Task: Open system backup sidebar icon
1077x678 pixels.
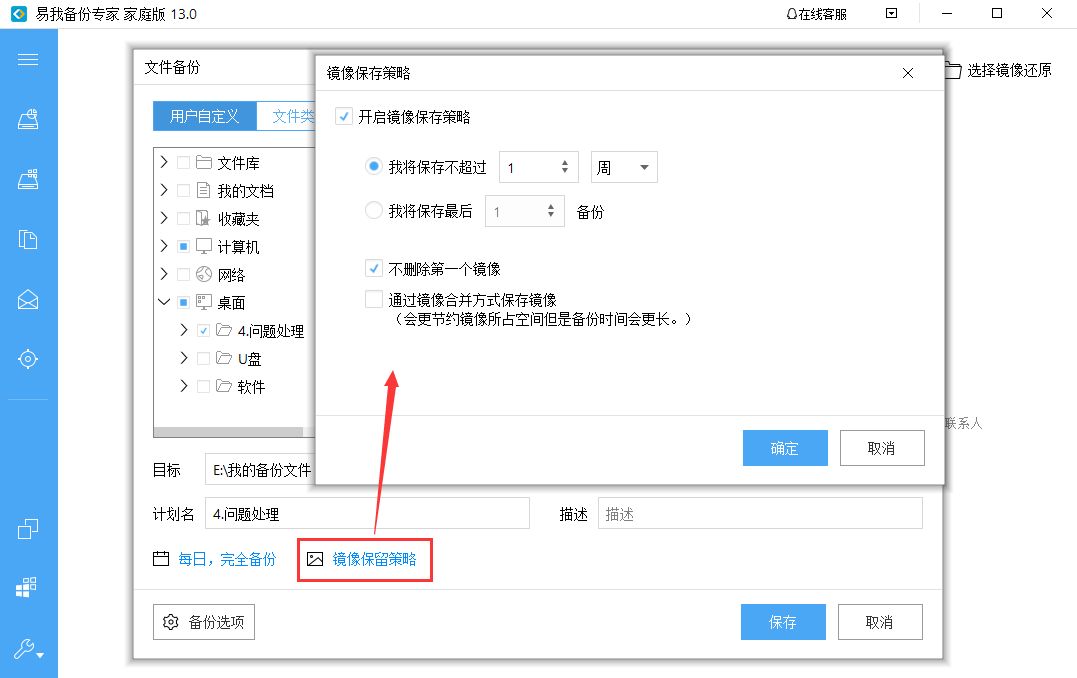Action: tap(27, 179)
